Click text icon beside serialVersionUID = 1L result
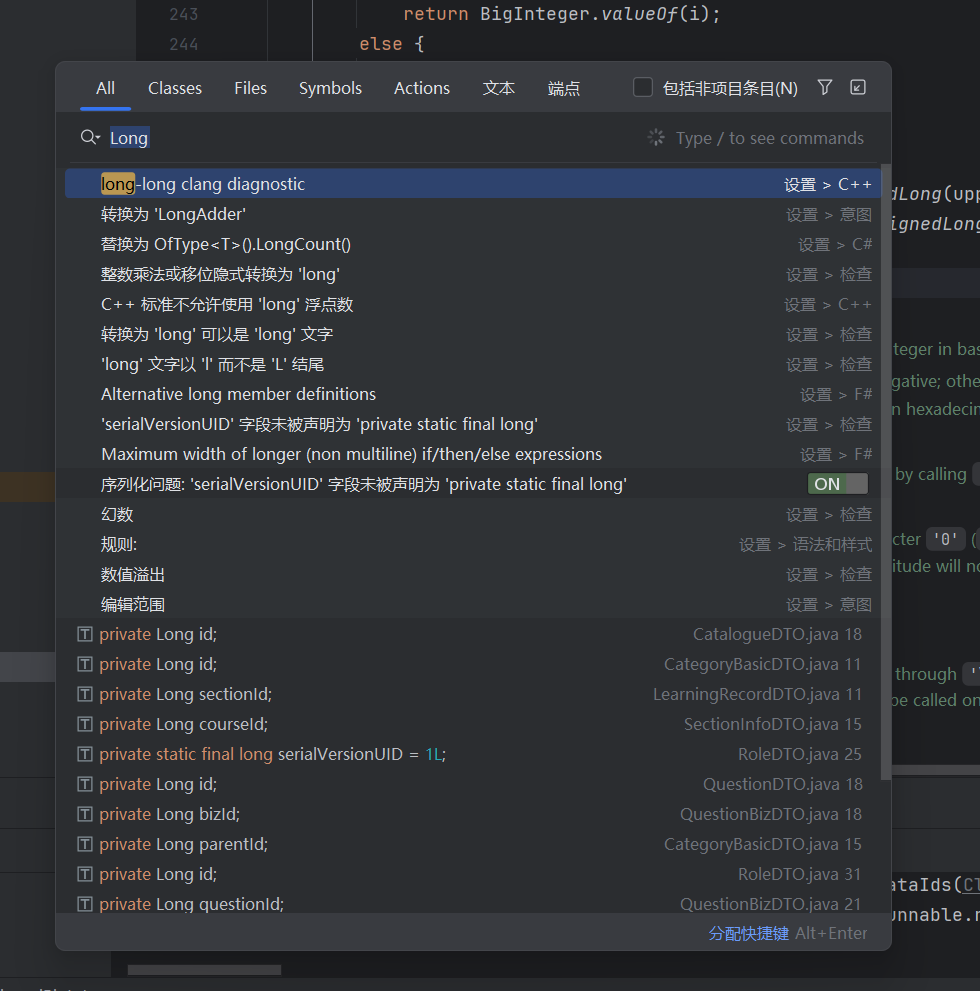This screenshot has height=991, width=980. point(85,754)
